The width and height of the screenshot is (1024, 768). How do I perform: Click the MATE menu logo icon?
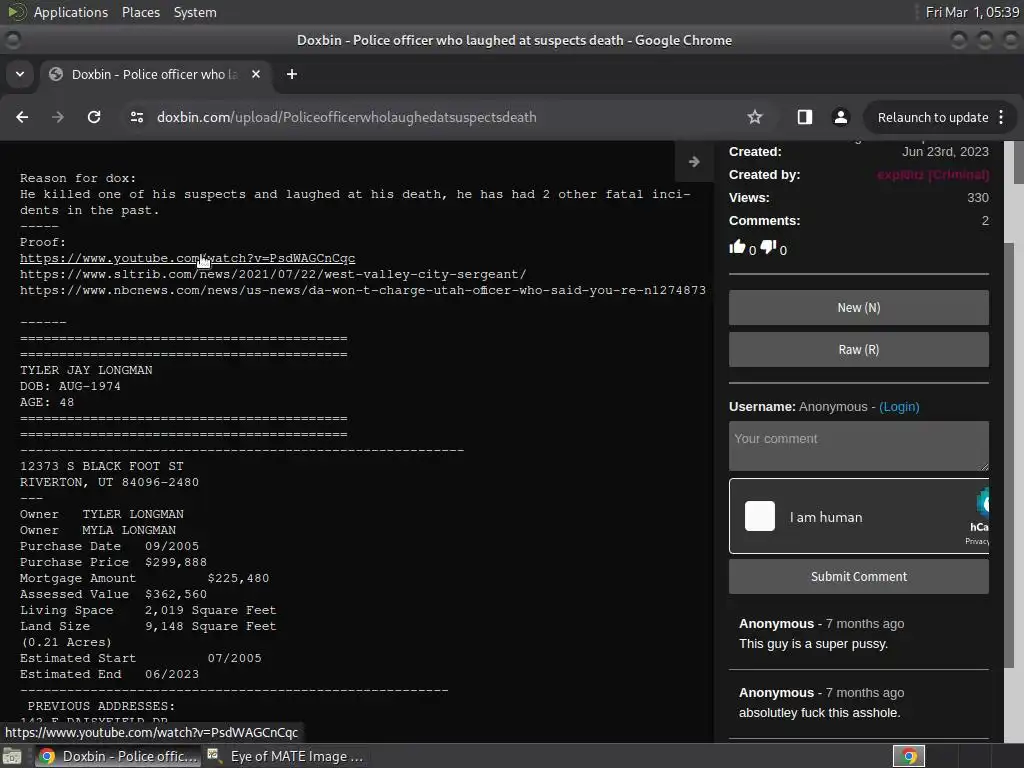tap(16, 12)
